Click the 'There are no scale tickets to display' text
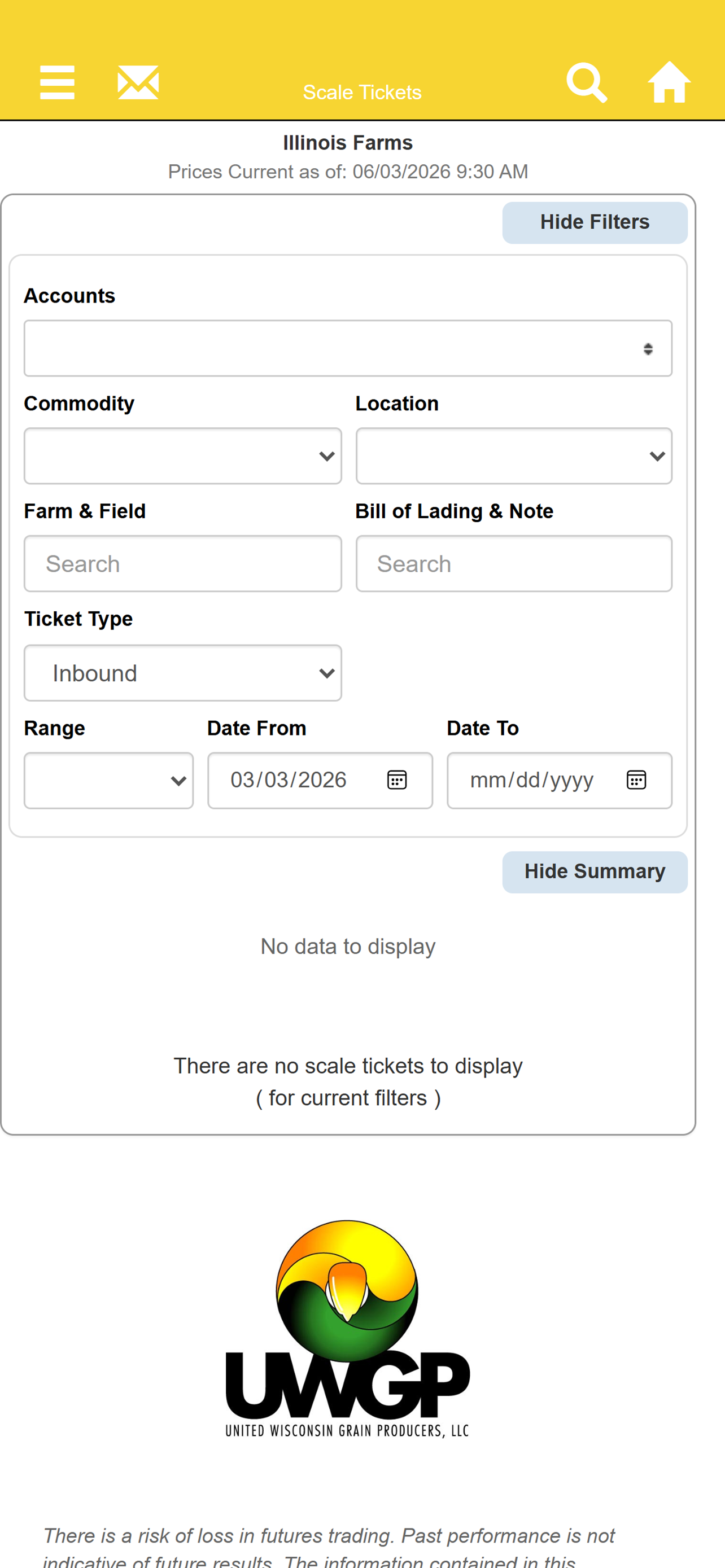725x1568 pixels. click(348, 1066)
